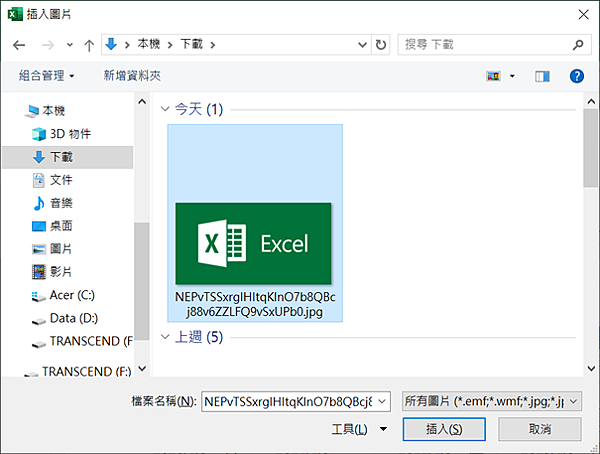Select 下載 folder in sidebar
The height and width of the screenshot is (454, 600).
(68, 157)
